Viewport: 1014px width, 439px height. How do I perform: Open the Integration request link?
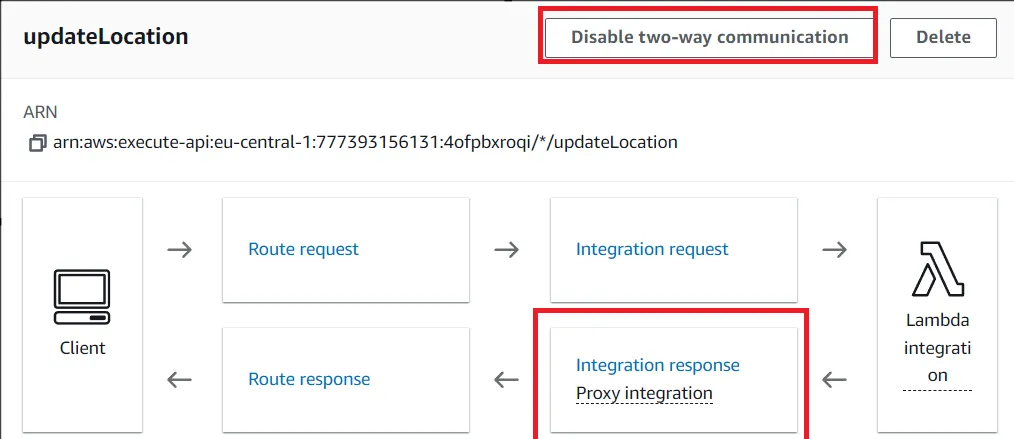click(652, 249)
